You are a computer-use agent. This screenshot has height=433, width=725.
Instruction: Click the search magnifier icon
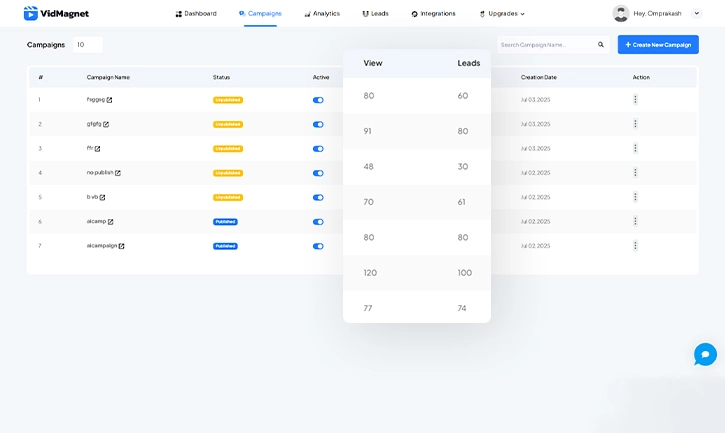point(601,45)
